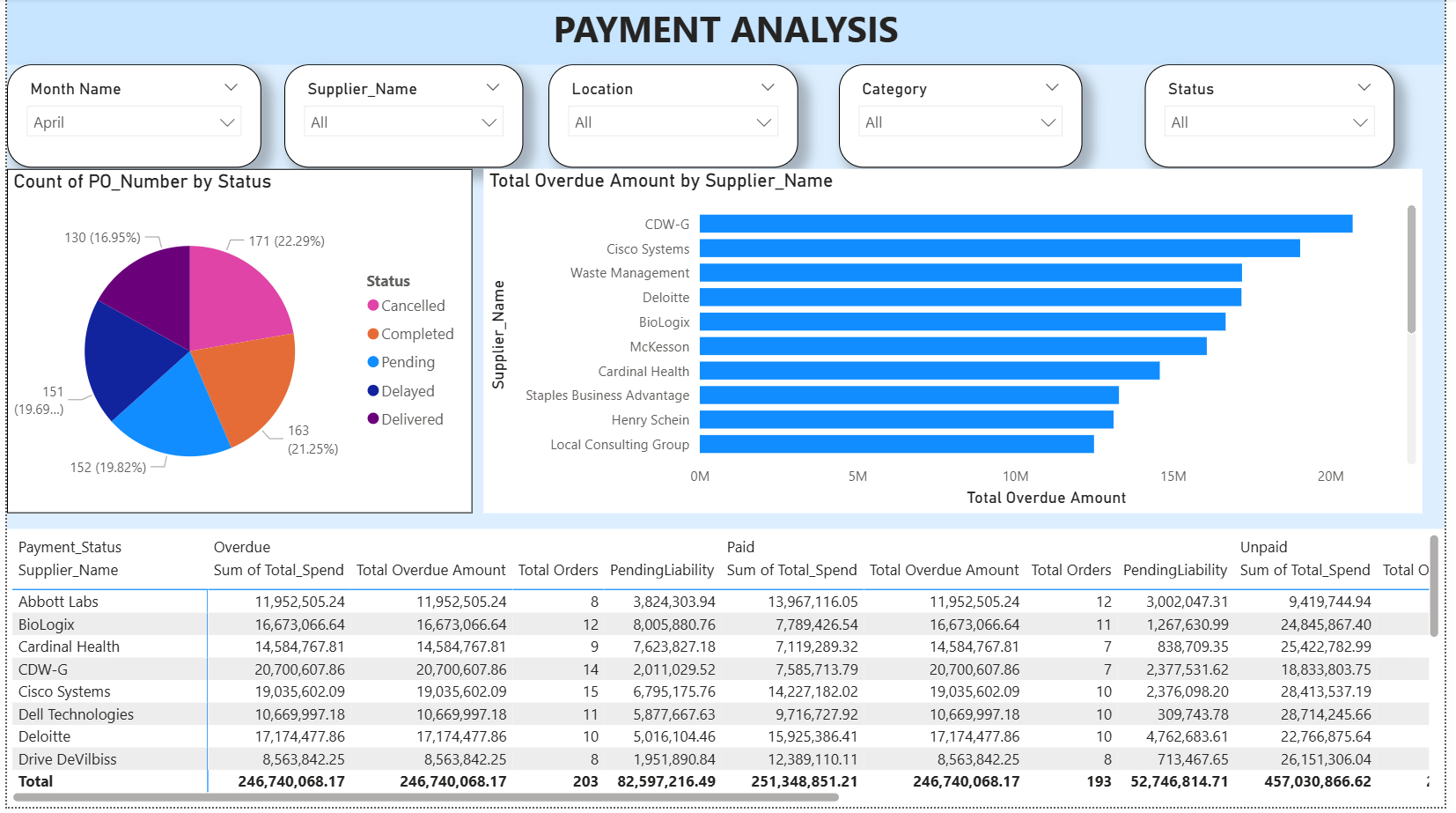Select the Waste Management bar
The width and height of the screenshot is (1456, 813).
tap(971, 273)
